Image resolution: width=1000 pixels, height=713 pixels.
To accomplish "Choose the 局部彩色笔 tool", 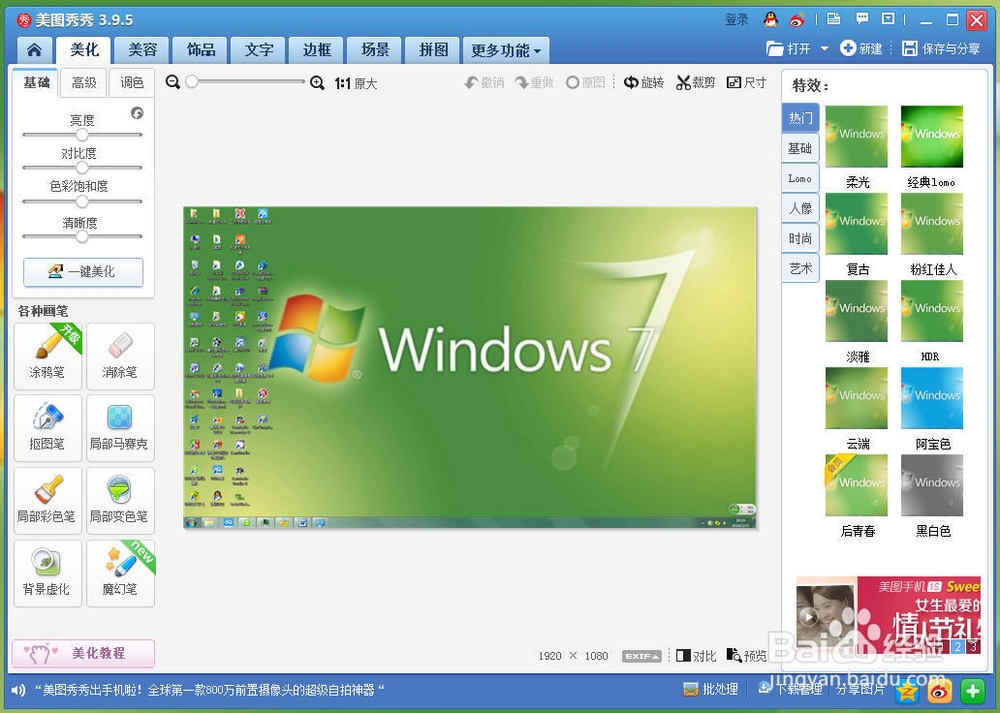I will (48, 501).
